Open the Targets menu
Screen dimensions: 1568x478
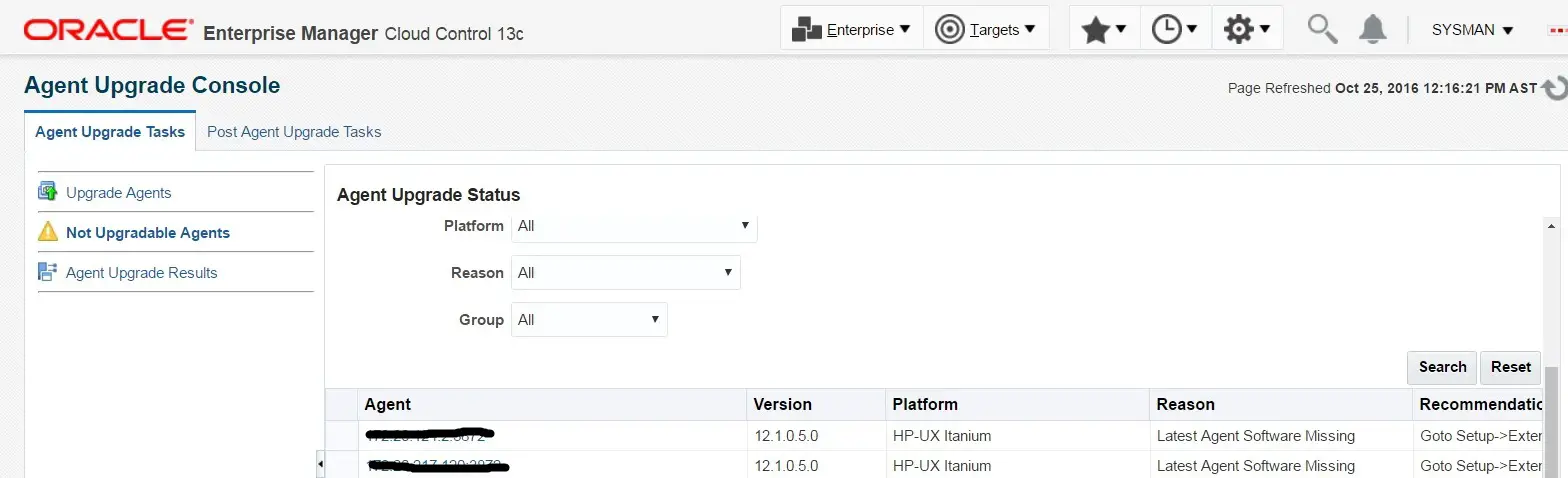pyautogui.click(x=985, y=29)
